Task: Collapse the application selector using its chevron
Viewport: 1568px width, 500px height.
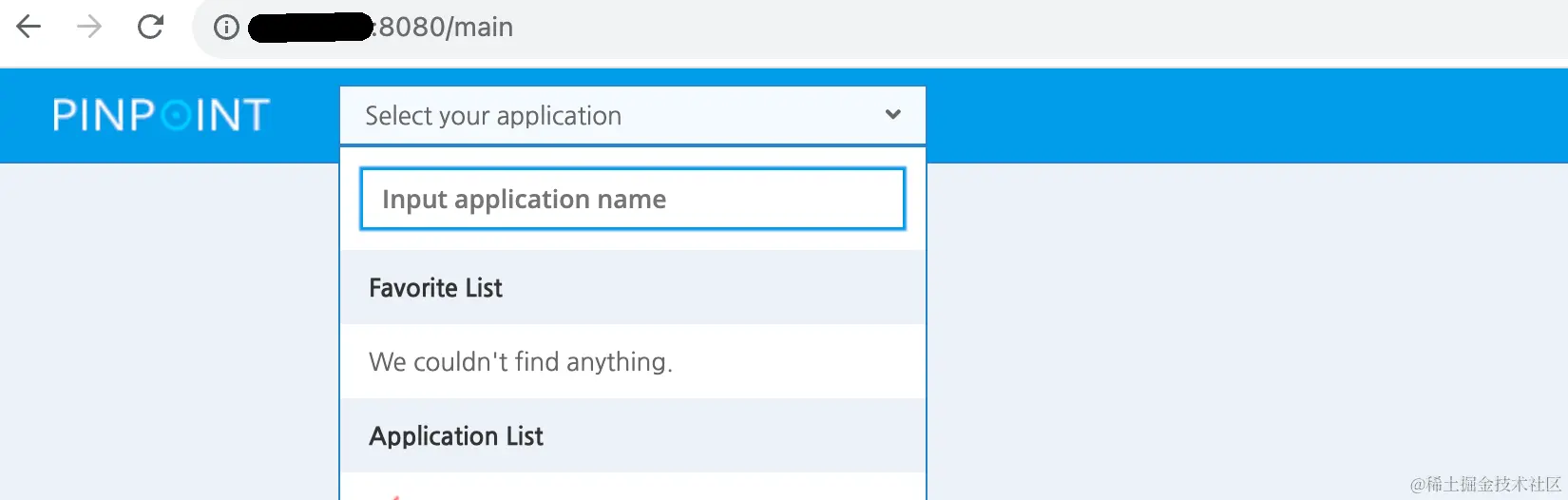Action: coord(892,114)
